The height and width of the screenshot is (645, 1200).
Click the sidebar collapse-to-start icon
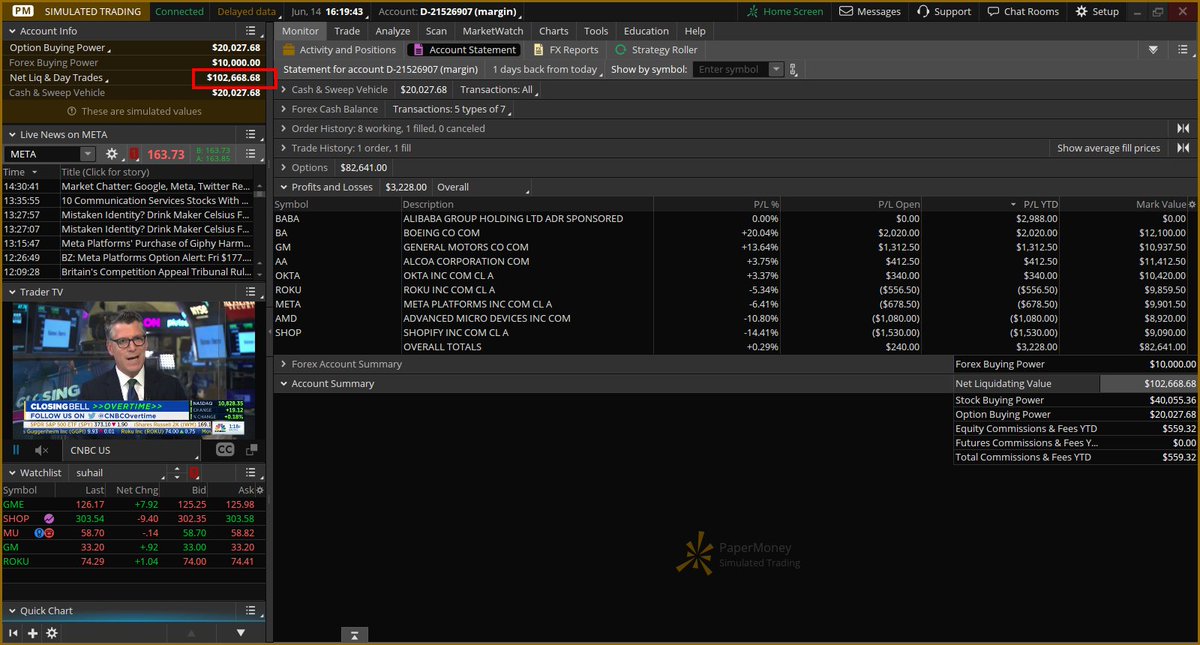pyautogui.click(x=14, y=633)
